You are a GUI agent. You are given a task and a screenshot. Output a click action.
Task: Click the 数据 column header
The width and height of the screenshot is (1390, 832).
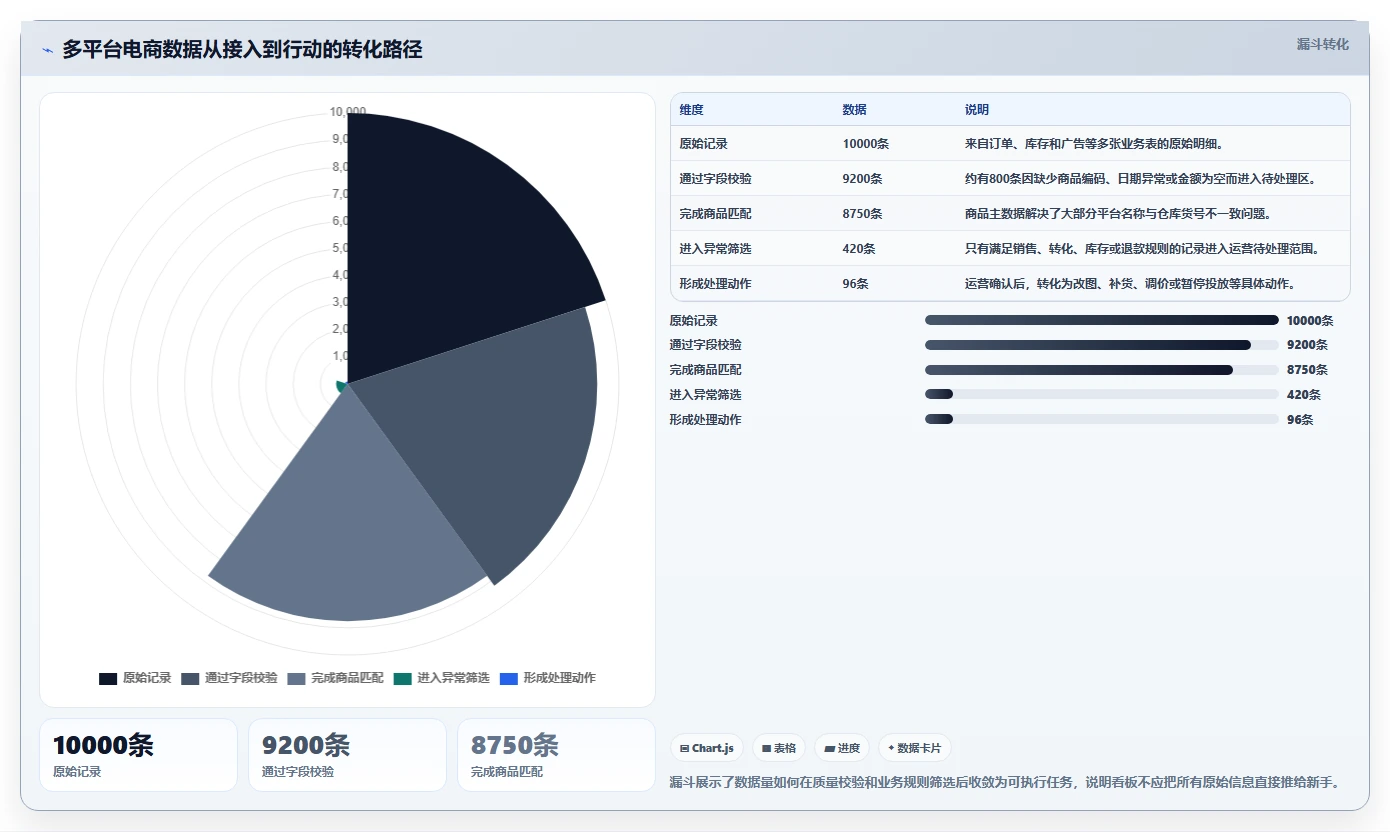click(854, 110)
